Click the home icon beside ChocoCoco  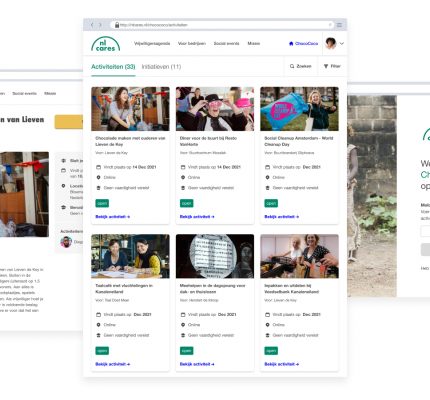tap(291, 44)
